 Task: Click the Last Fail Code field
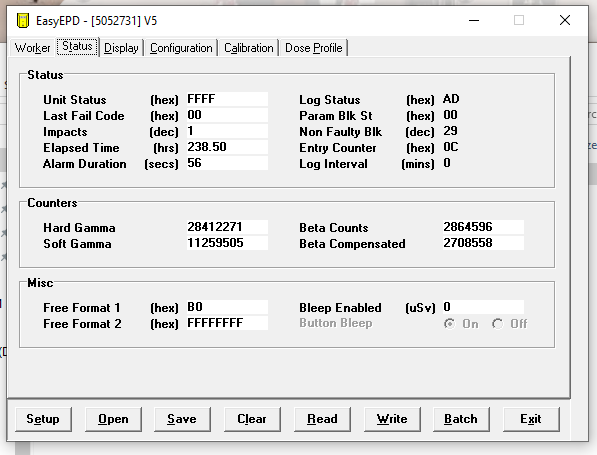coord(227,115)
